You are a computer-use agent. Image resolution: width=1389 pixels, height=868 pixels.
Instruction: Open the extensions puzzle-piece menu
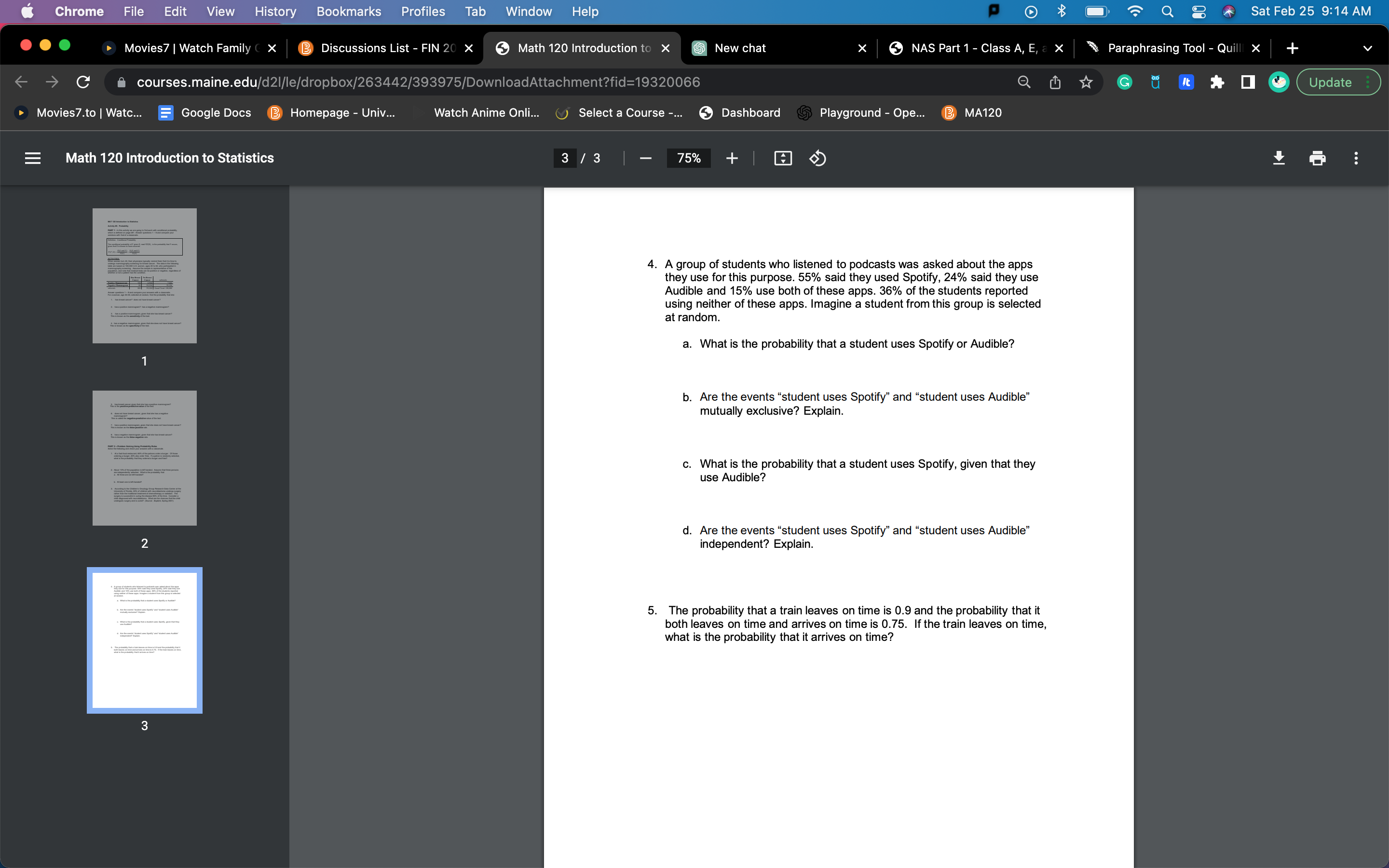point(1217,81)
